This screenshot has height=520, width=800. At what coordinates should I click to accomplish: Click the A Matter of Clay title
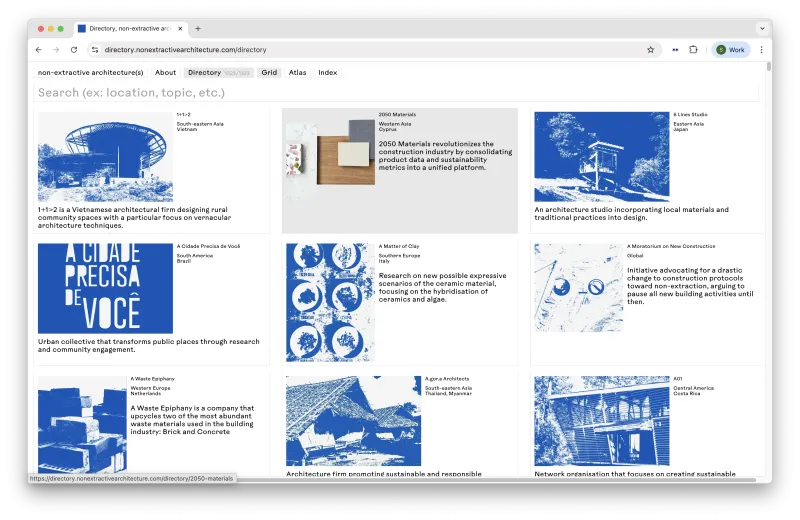(x=399, y=246)
